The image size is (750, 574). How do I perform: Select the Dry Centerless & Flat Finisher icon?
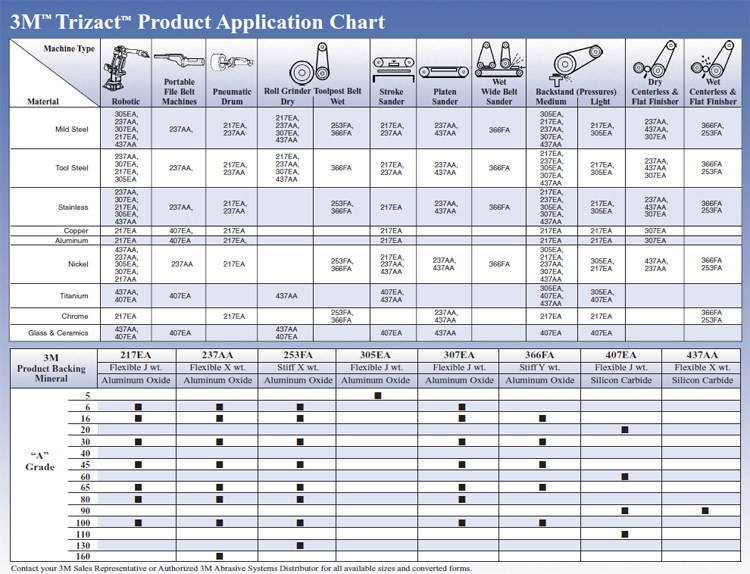655,62
